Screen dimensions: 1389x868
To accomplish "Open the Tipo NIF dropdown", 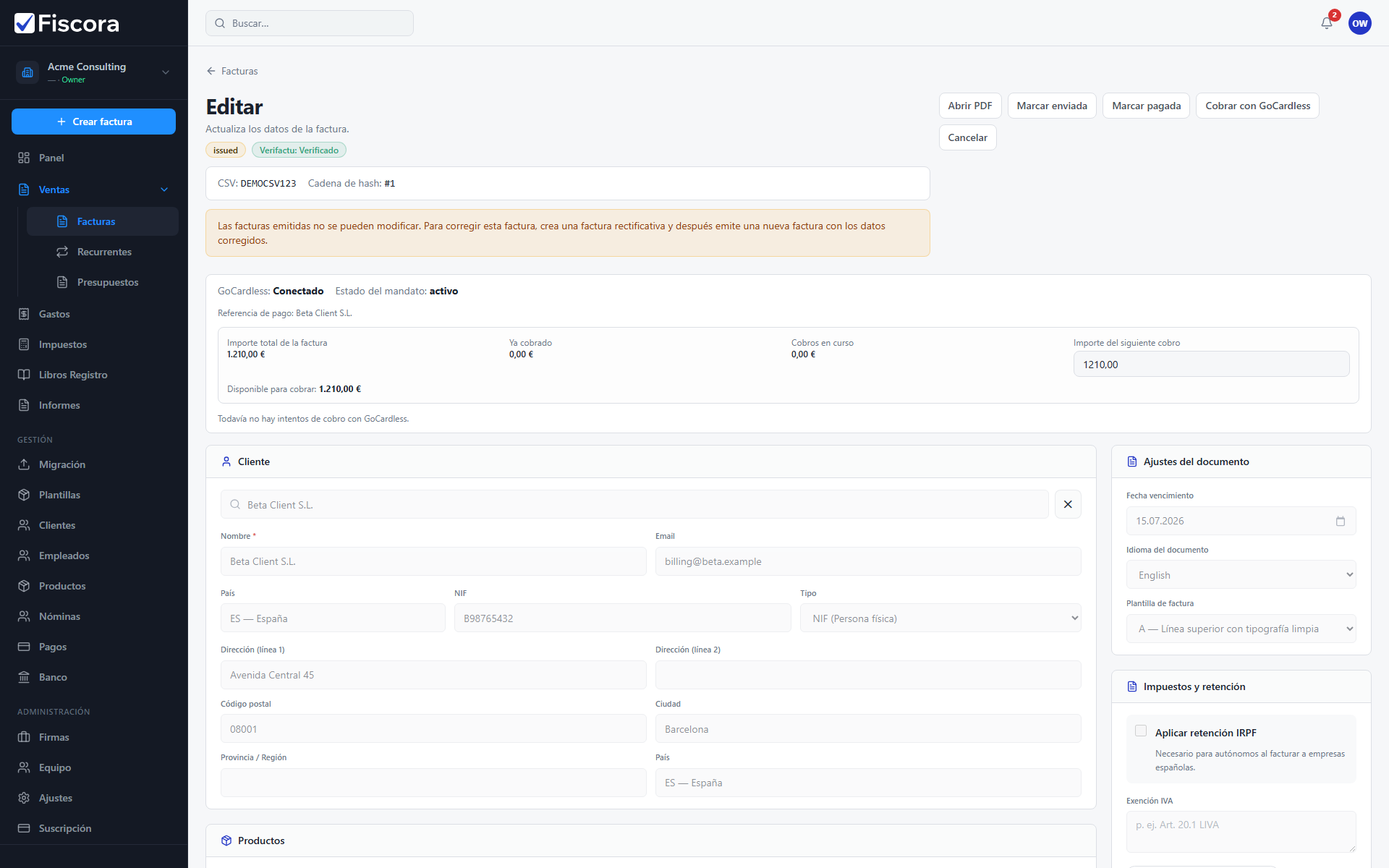I will click(x=940, y=618).
